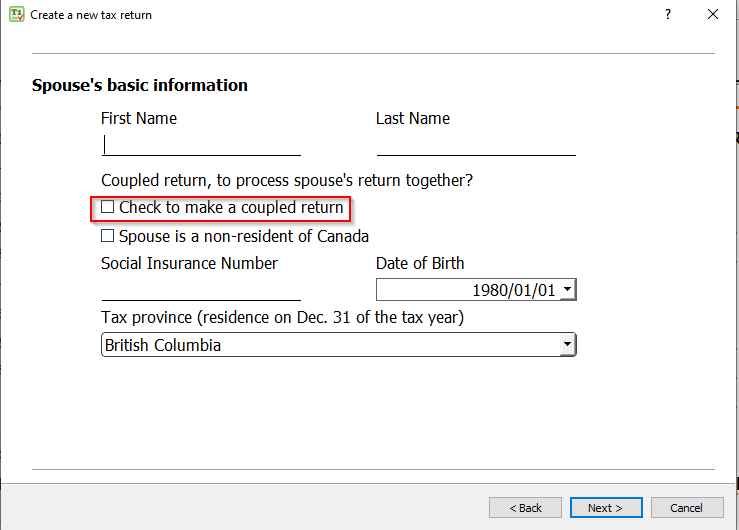Click the tax app icon in title bar
This screenshot has height=530, width=739.
tap(16, 15)
